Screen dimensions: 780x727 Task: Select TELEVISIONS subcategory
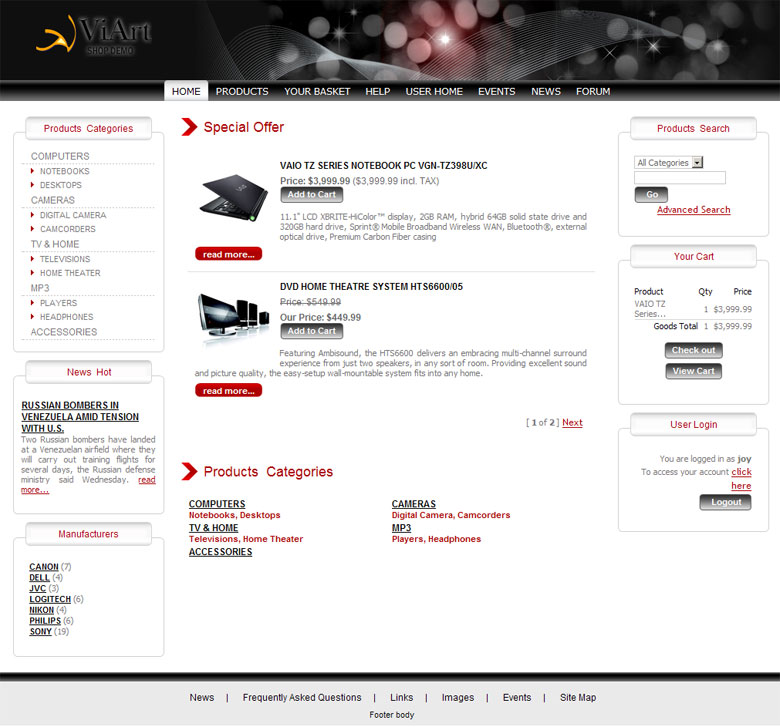pyautogui.click(x=65, y=259)
